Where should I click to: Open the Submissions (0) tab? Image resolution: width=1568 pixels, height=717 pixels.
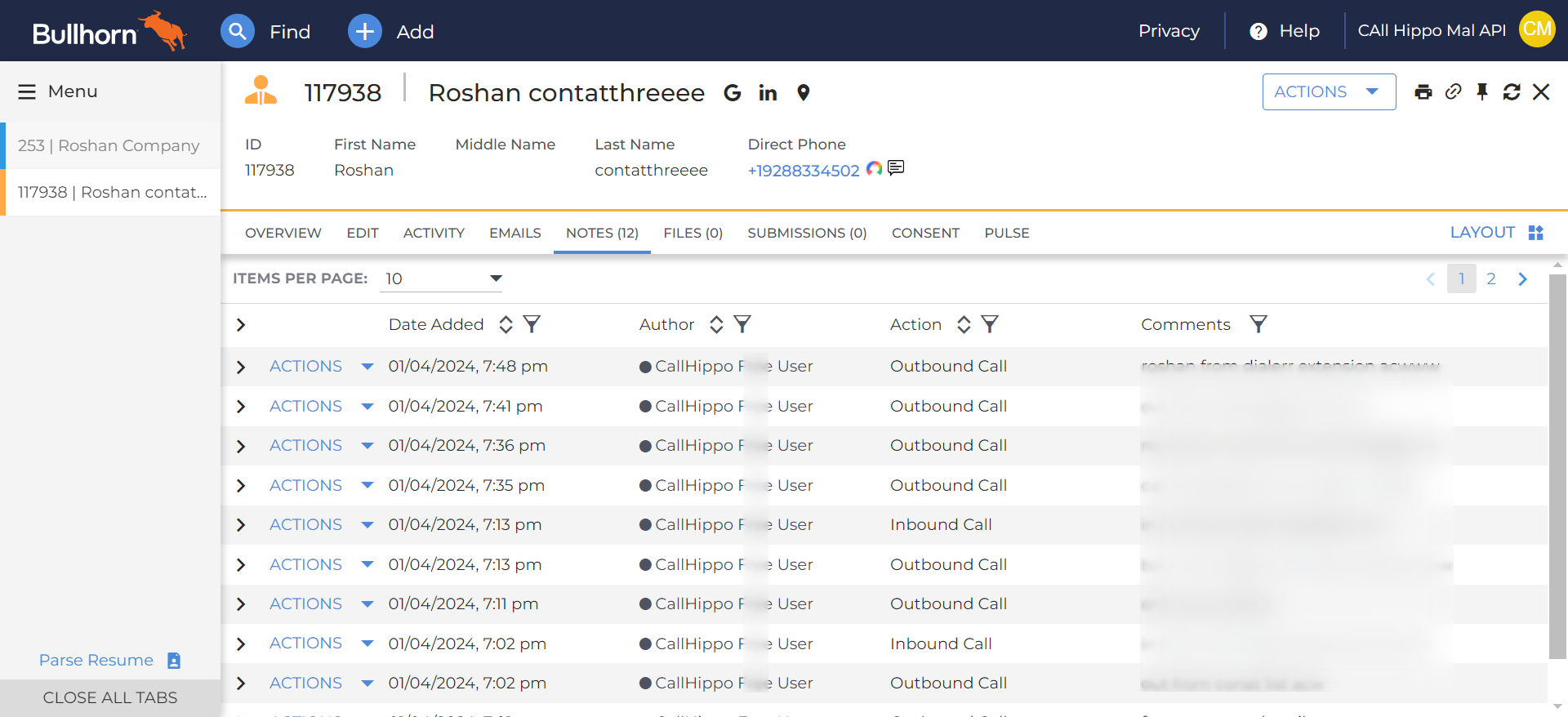click(x=807, y=233)
